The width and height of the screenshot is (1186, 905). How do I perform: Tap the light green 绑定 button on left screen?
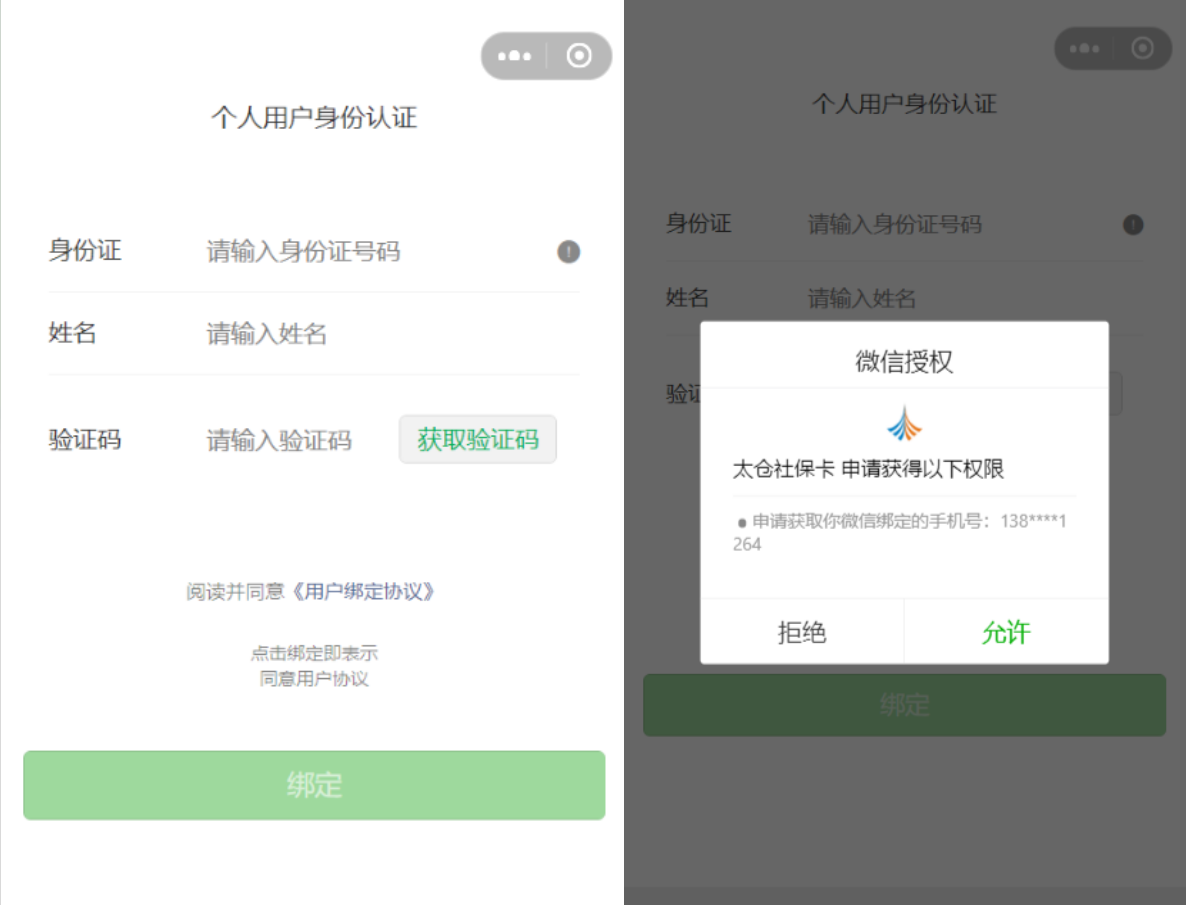click(x=314, y=785)
